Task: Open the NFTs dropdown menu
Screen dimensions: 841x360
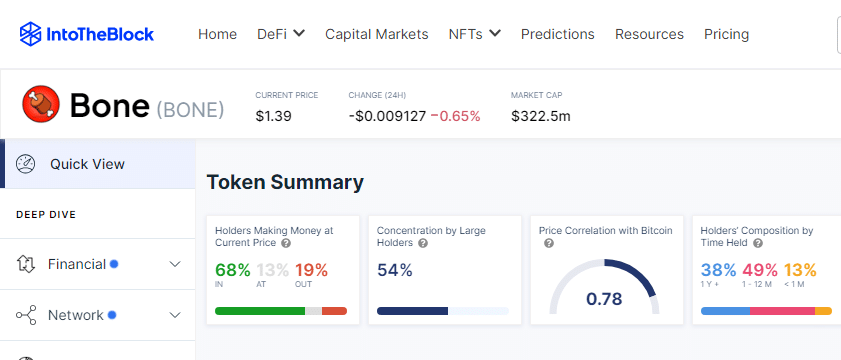Action: pyautogui.click(x=475, y=34)
